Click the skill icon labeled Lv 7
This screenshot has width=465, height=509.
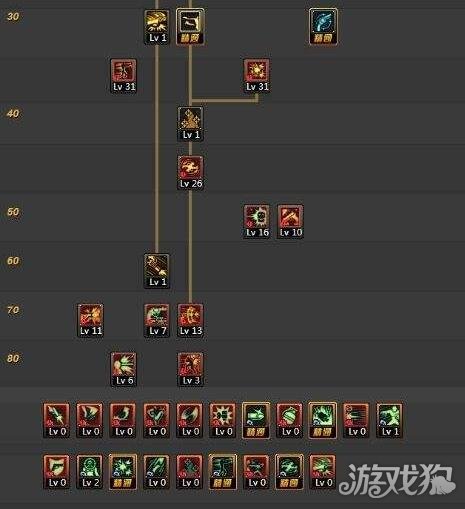(157, 320)
